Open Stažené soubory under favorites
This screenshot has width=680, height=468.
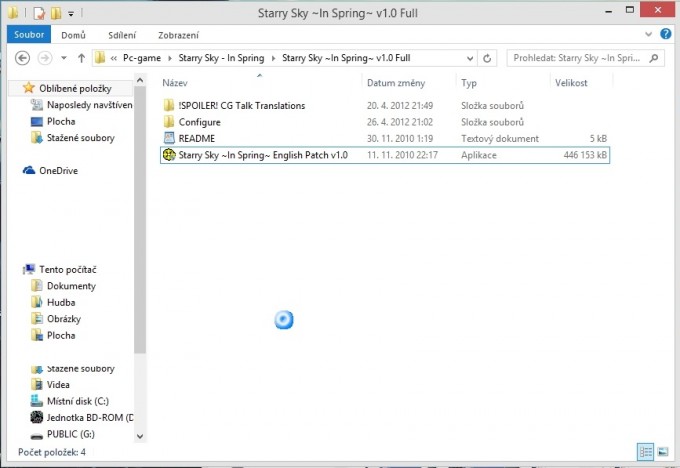pos(81,138)
